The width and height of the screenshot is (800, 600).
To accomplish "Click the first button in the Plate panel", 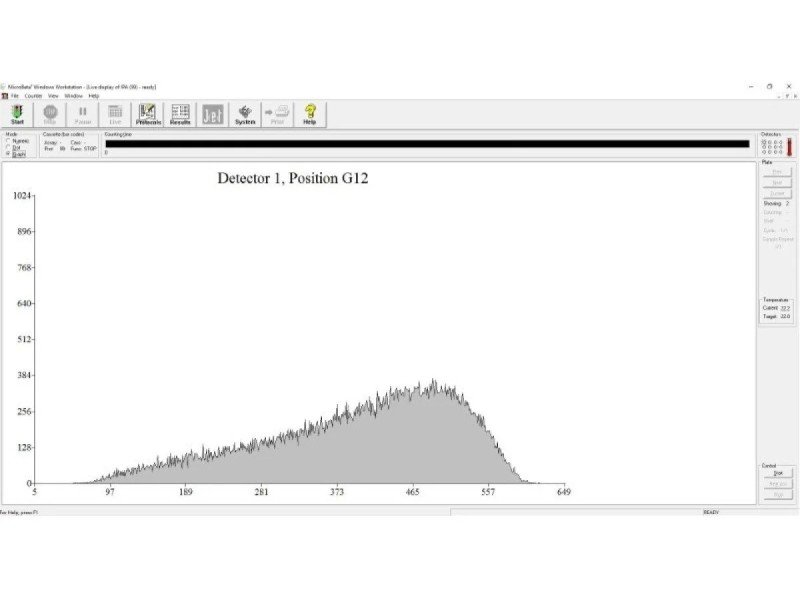I will pos(777,172).
